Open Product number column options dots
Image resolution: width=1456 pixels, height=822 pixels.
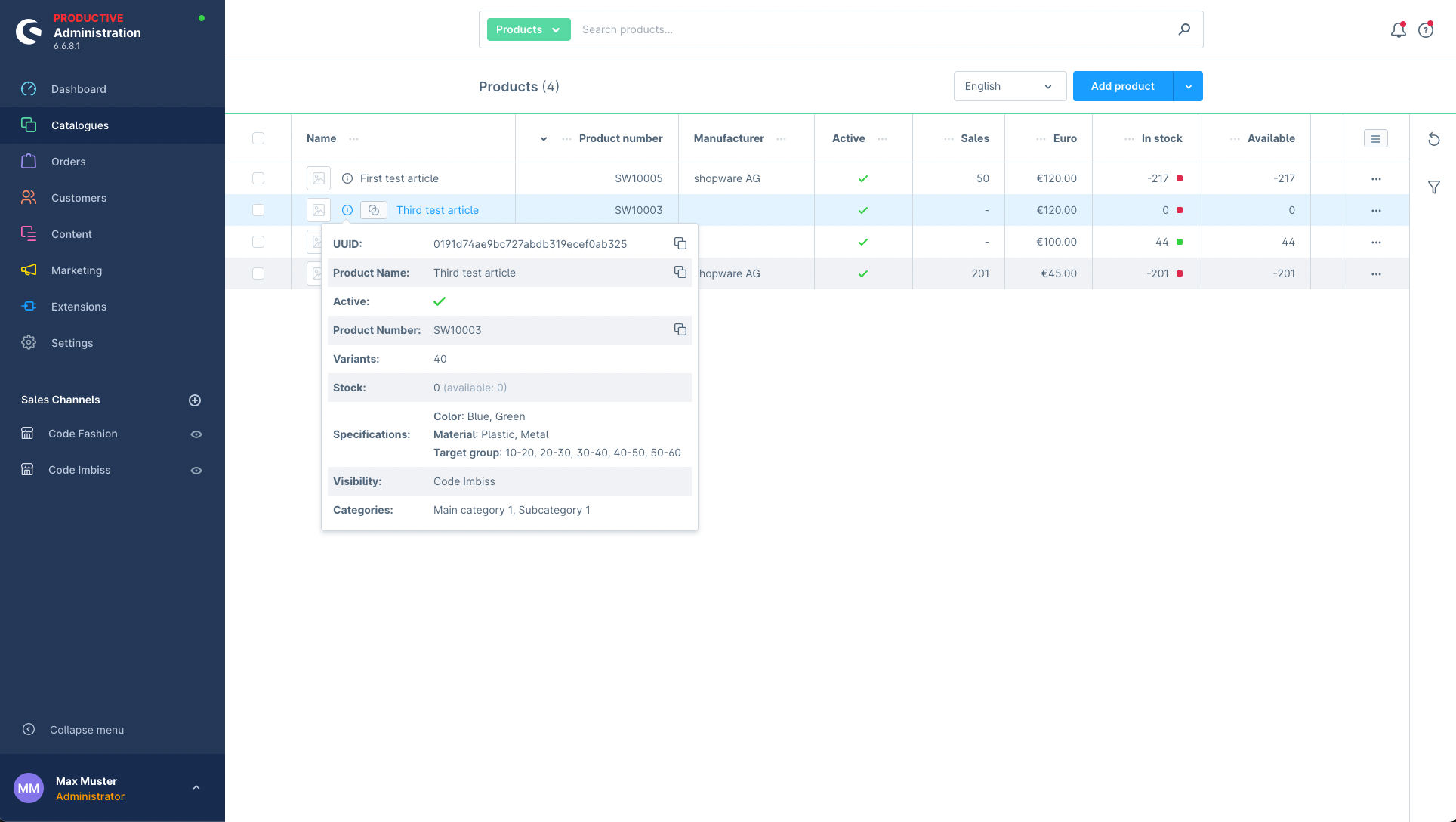566,139
